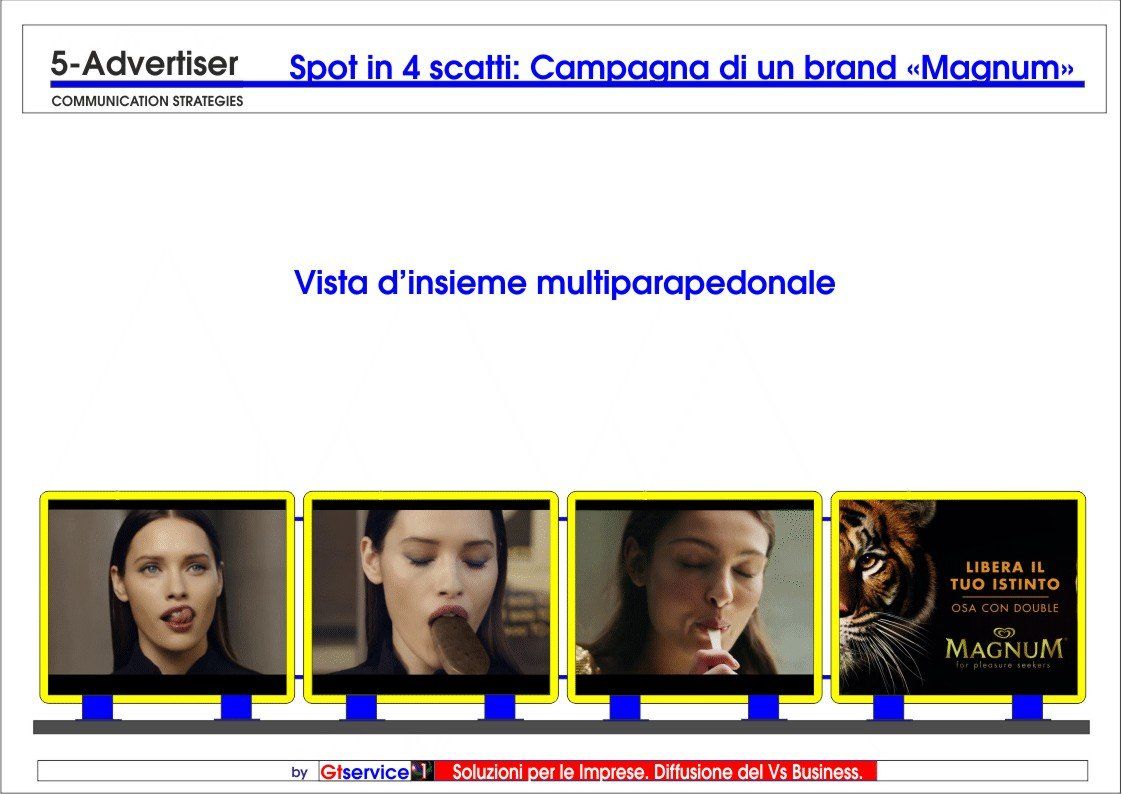This screenshot has height=794, width=1122.
Task: Click the '5-Advertiser' heading text
Action: tap(144, 64)
